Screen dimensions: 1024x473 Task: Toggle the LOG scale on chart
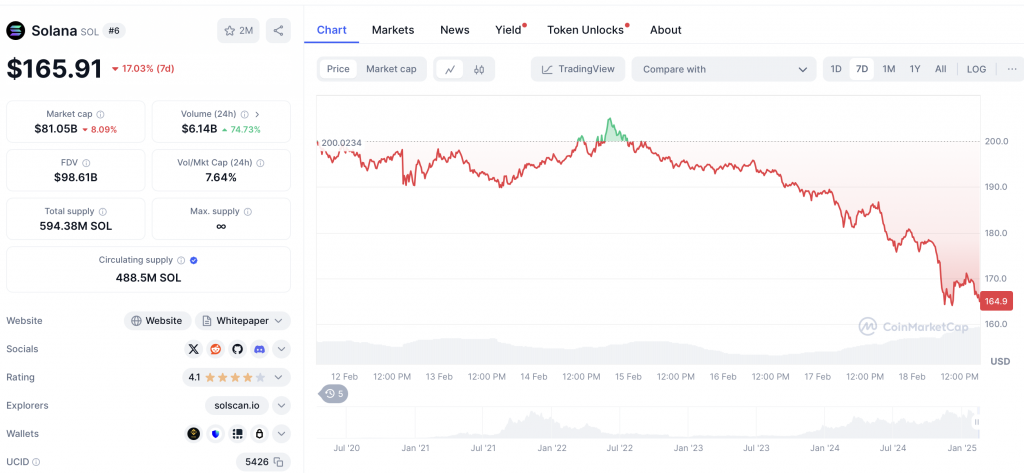pos(976,69)
